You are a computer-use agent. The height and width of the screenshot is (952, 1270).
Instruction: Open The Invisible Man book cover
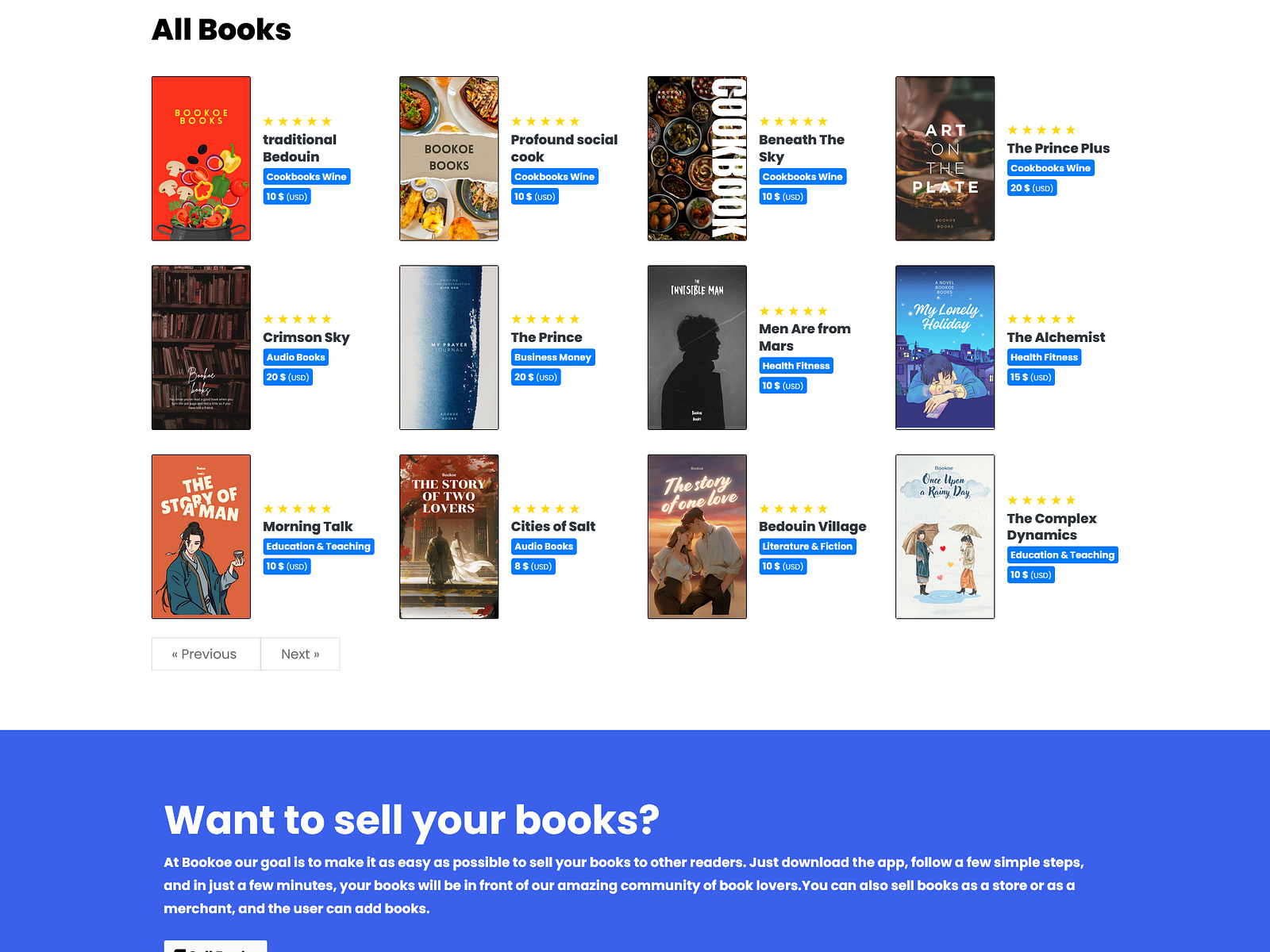coord(696,347)
